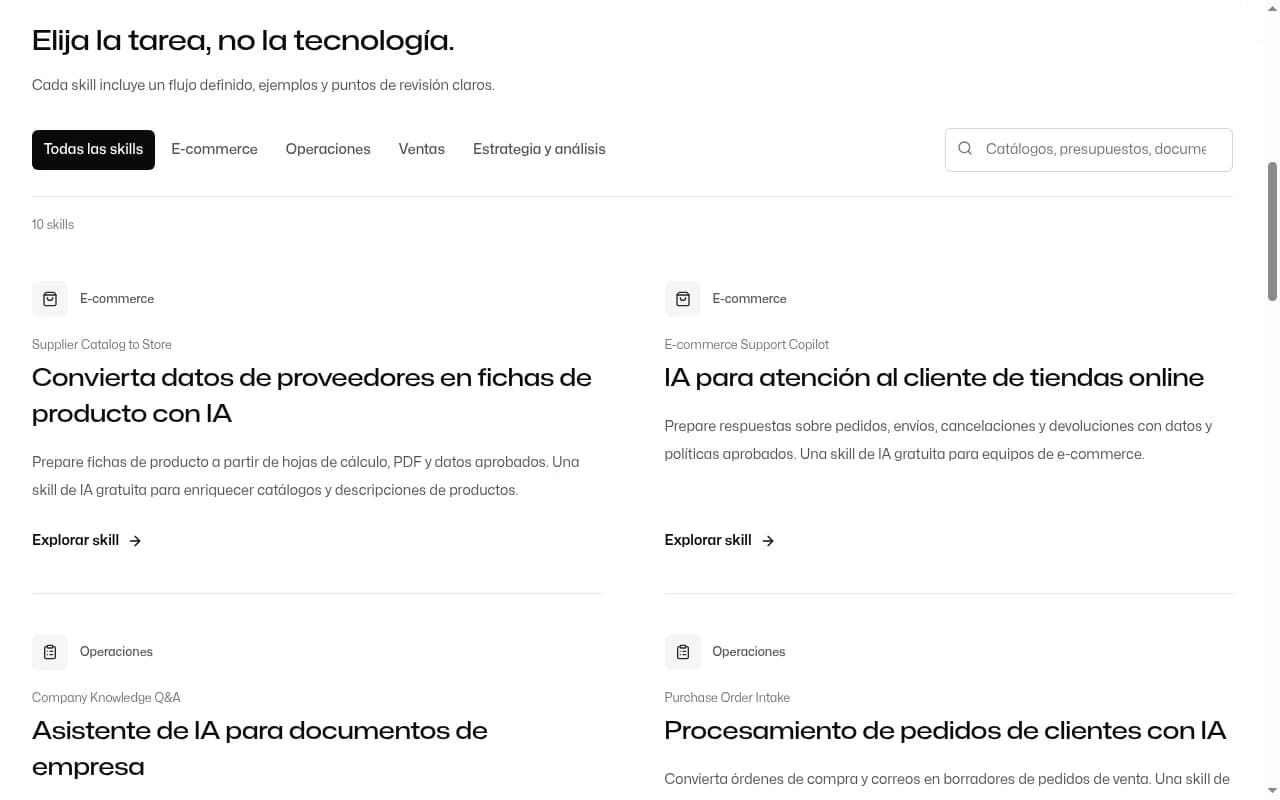The height and width of the screenshot is (800, 1280).
Task: Click the 'Supplier Catalog to Store' label
Action: (102, 345)
